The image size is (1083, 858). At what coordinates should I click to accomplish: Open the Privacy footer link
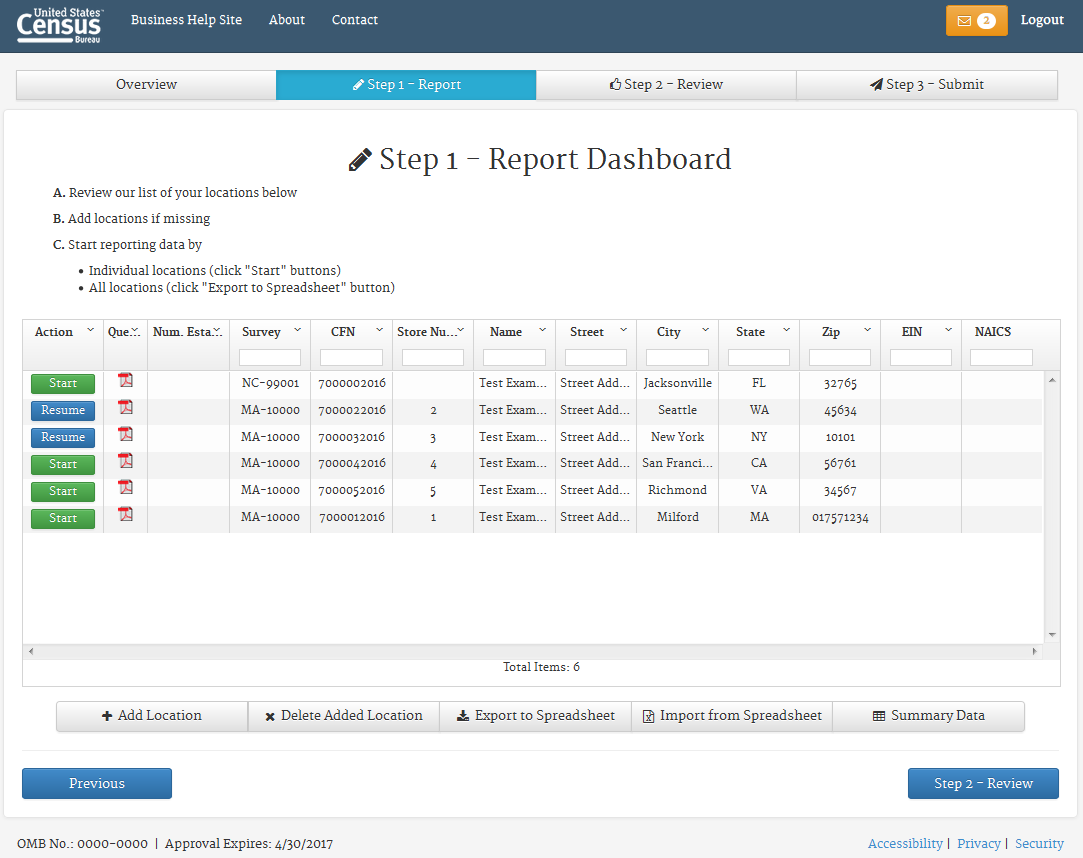click(979, 843)
